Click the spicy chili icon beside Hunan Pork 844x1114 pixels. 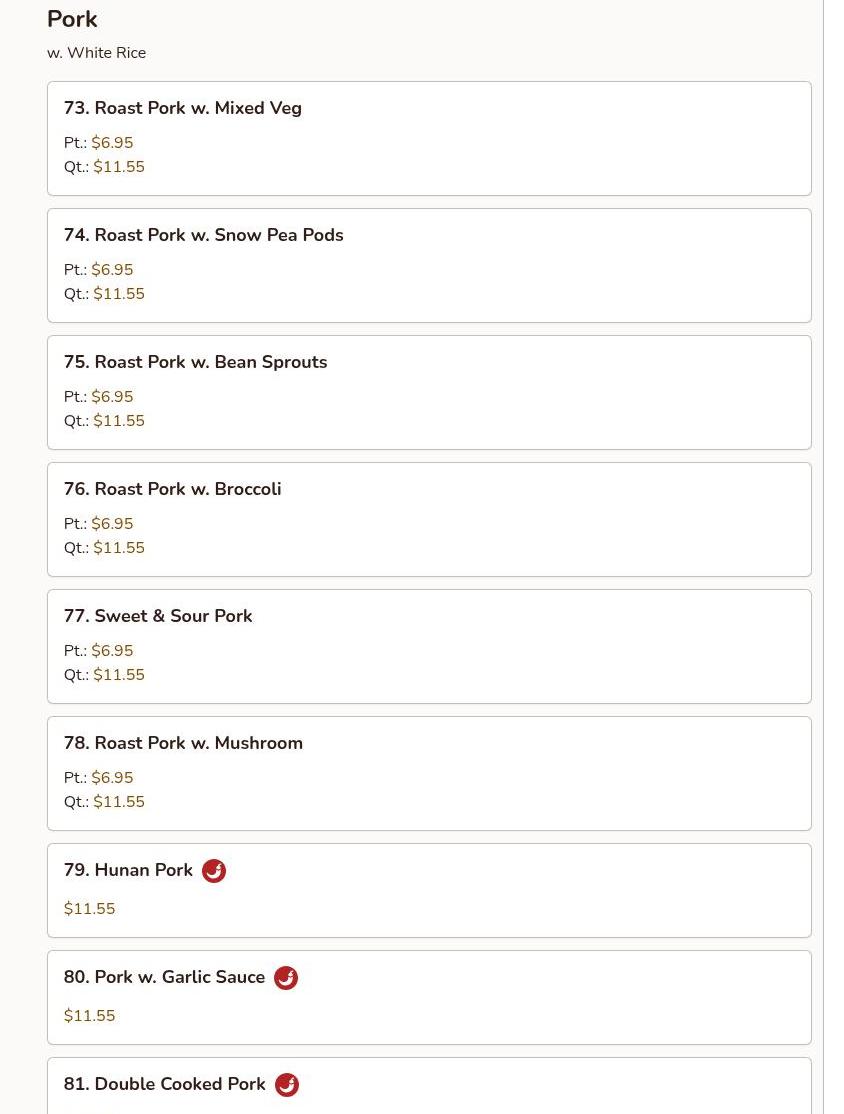214,870
